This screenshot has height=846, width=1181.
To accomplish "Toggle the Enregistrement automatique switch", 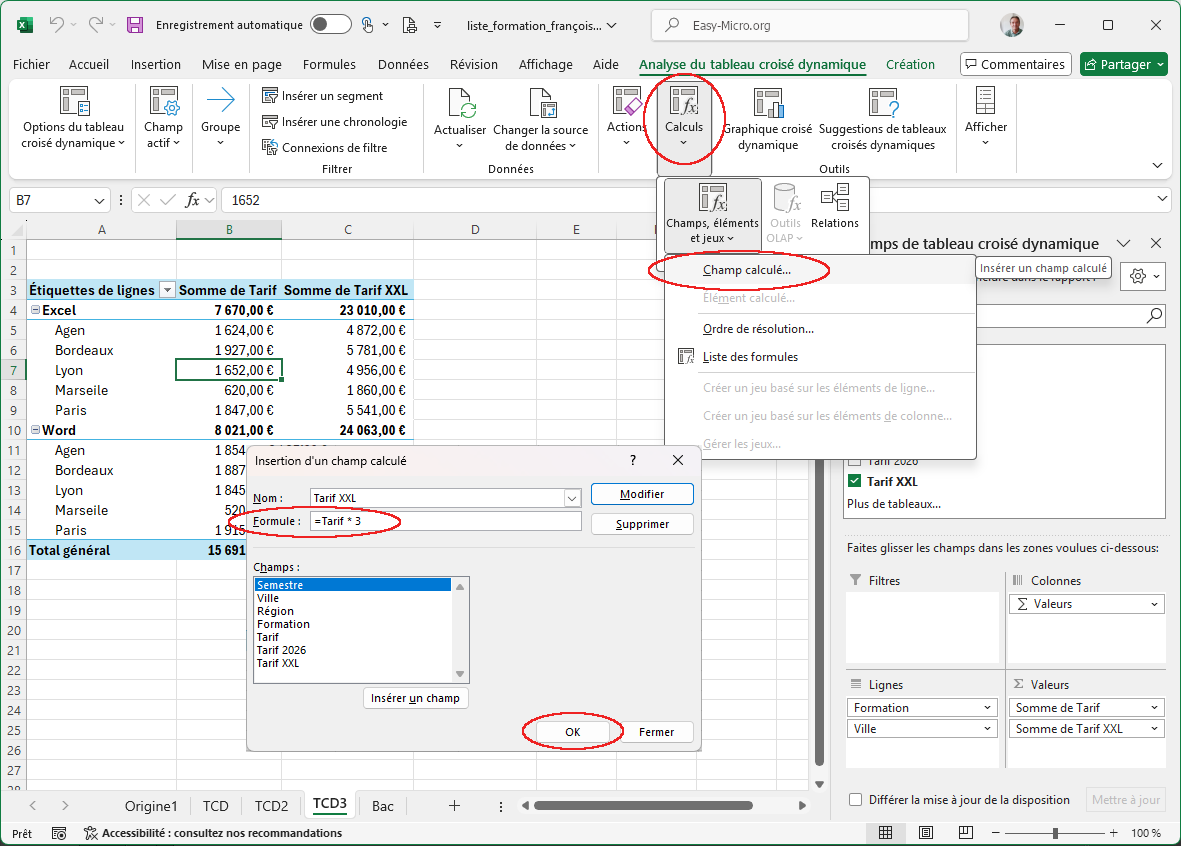I will [x=330, y=25].
